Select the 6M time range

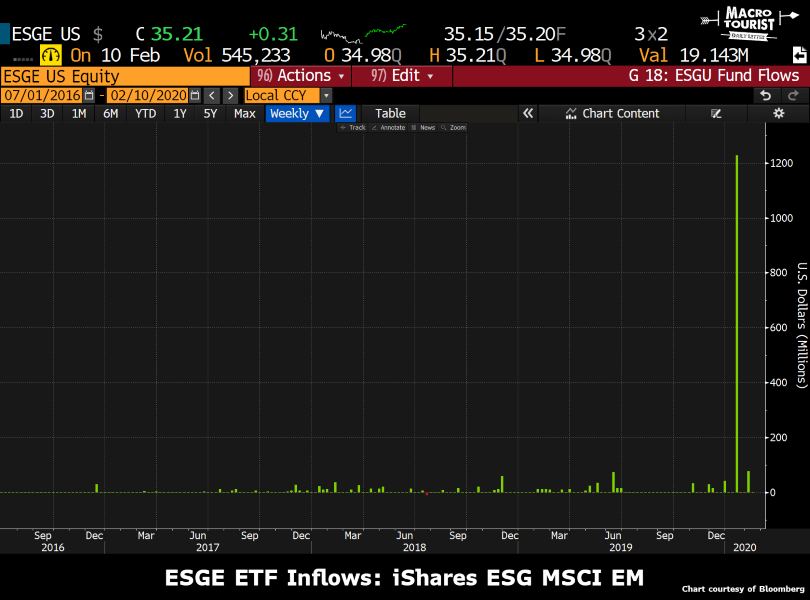pyautogui.click(x=111, y=113)
